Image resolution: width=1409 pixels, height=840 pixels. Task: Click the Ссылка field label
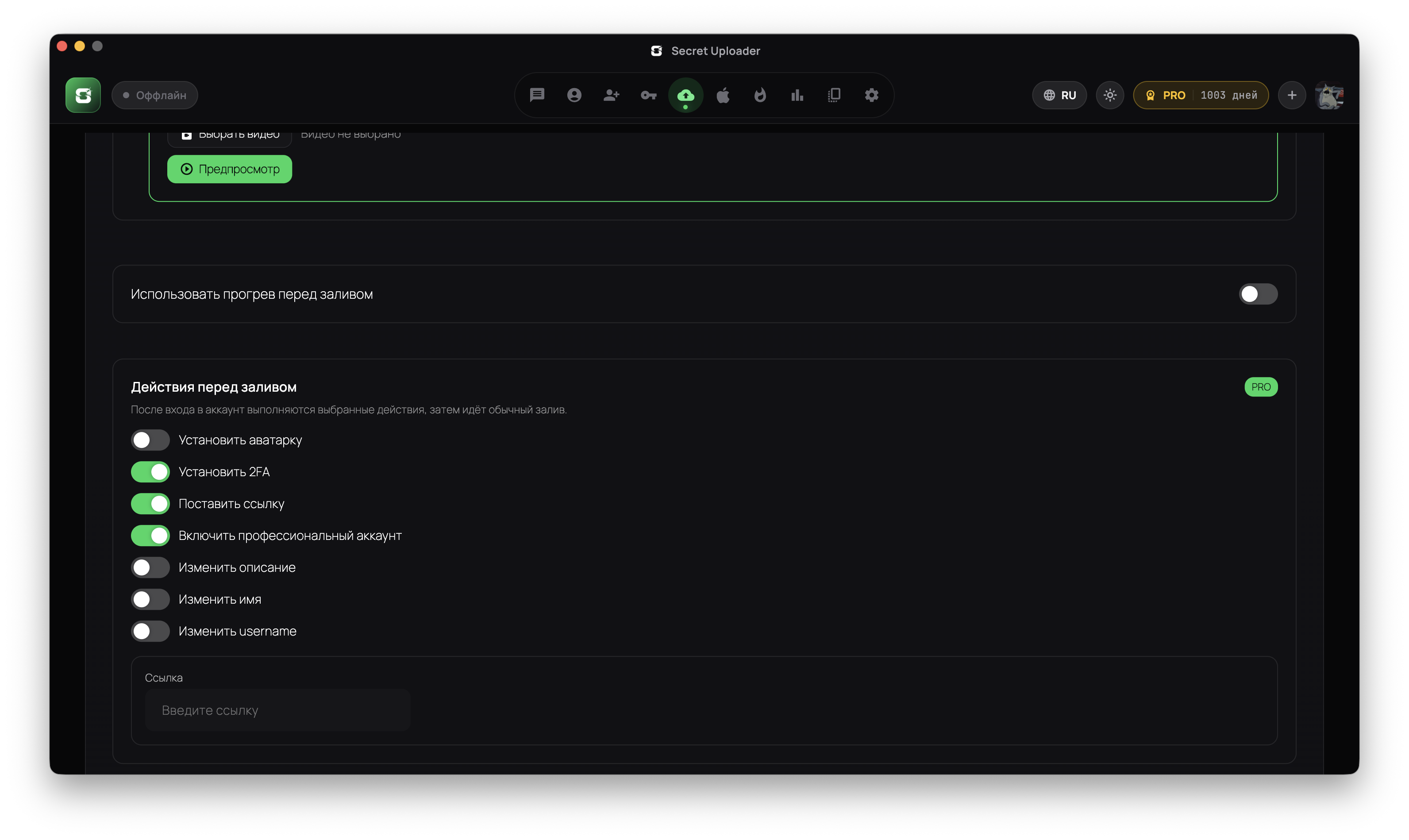coord(164,678)
